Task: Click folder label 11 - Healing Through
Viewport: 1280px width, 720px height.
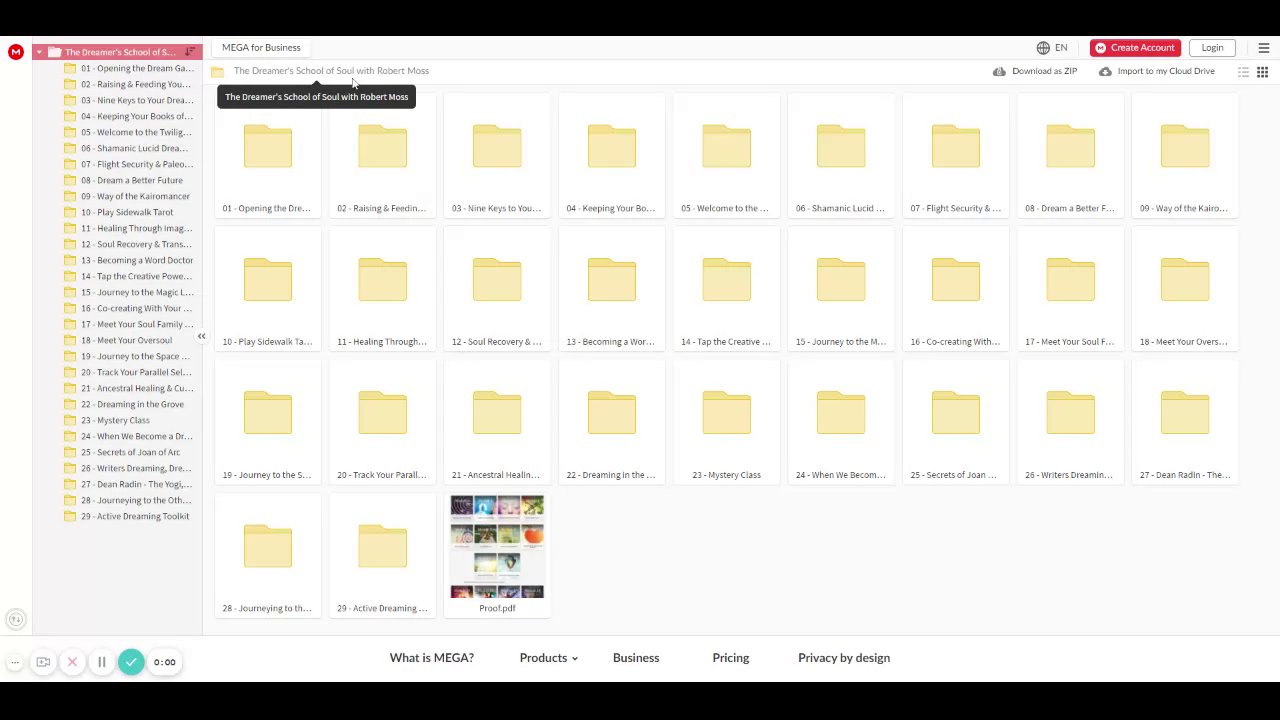Action: point(382,342)
